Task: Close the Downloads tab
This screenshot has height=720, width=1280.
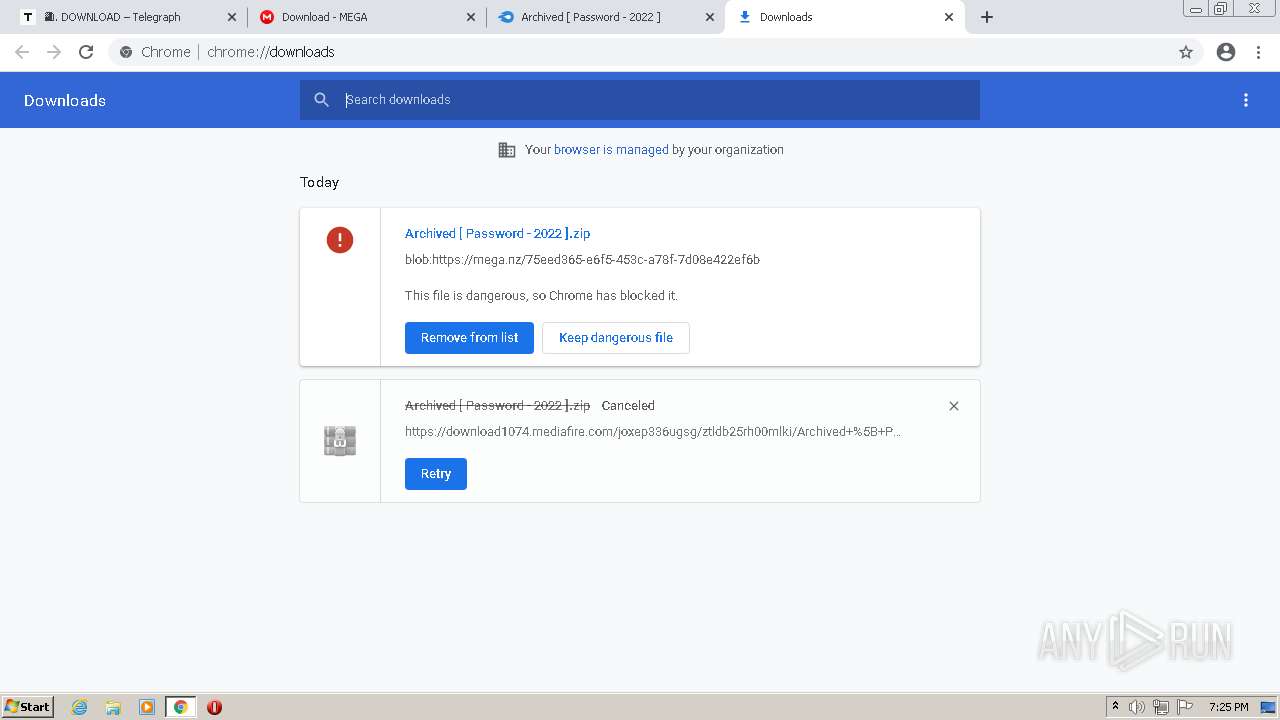Action: pos(949,17)
